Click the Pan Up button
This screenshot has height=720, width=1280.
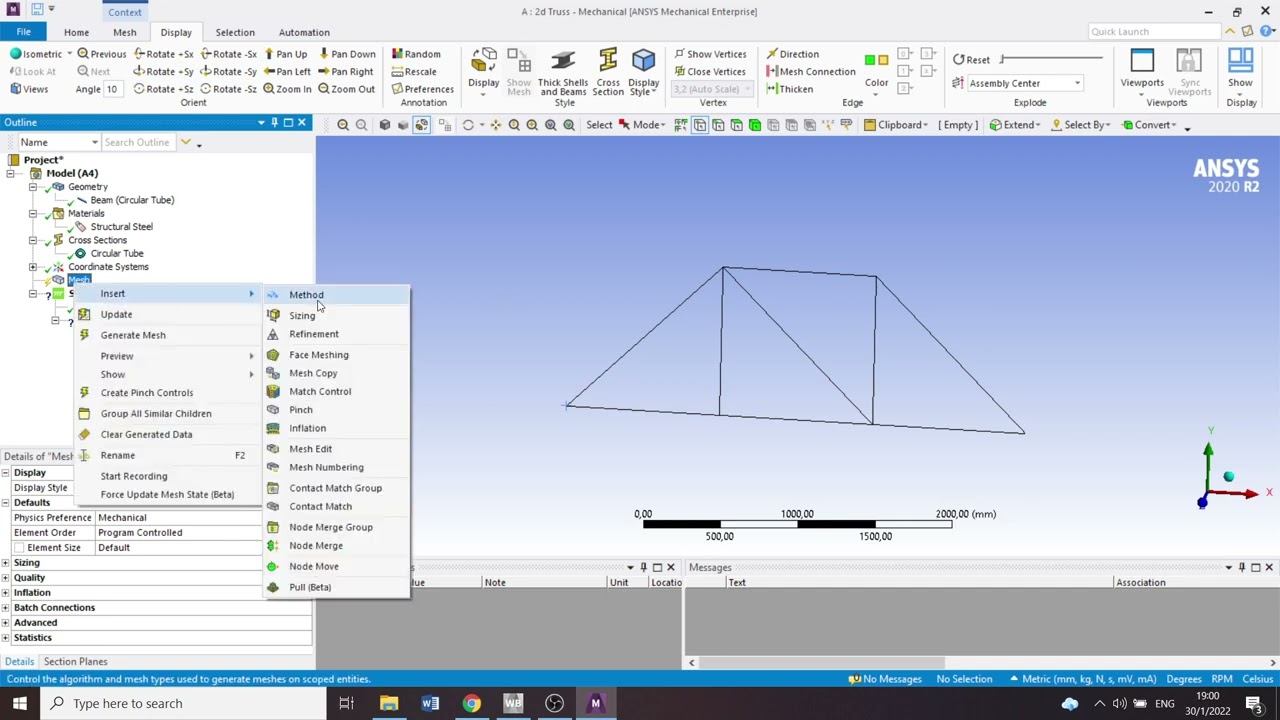click(x=285, y=54)
